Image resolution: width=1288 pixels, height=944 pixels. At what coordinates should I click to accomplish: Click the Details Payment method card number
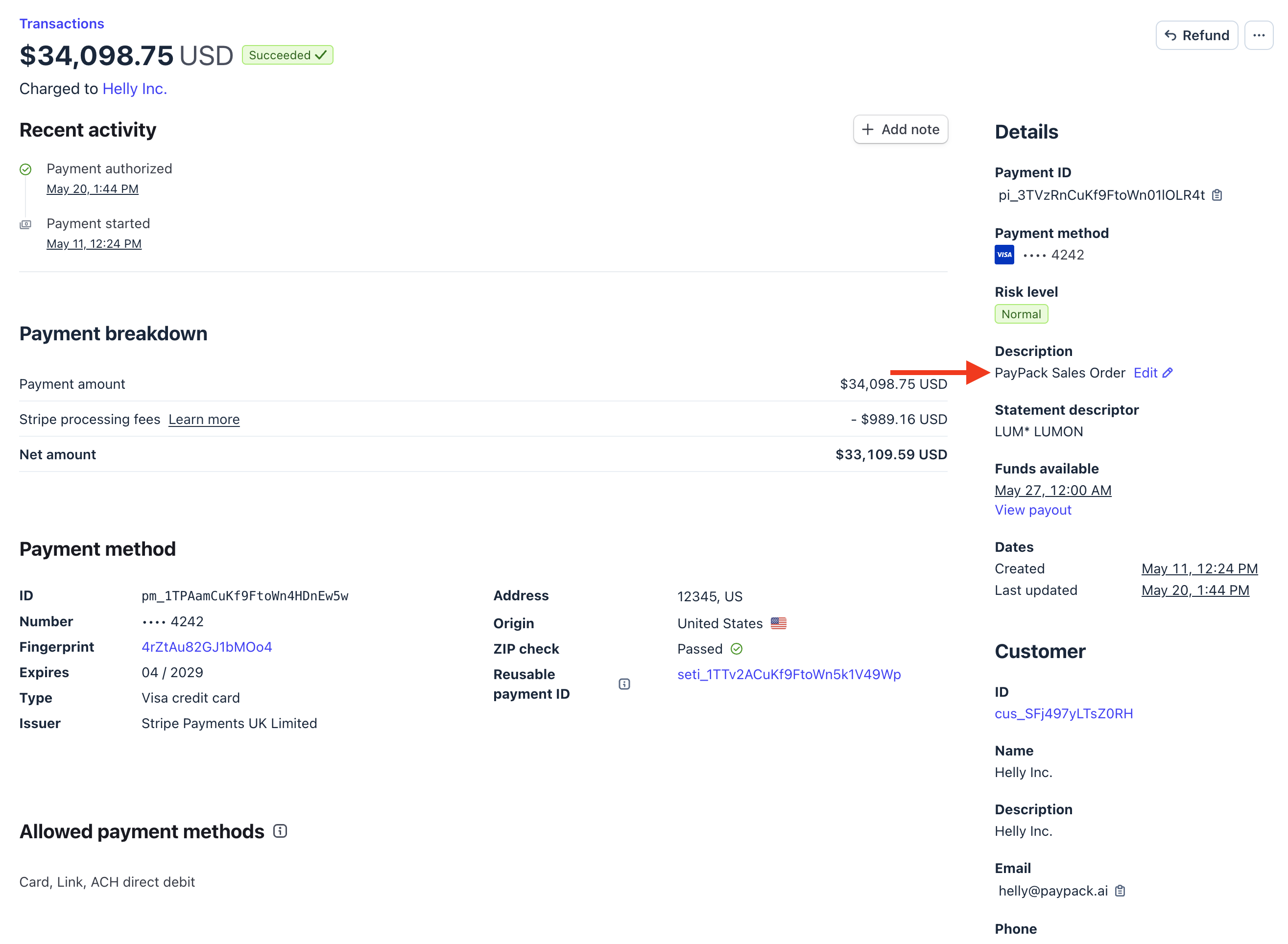point(1053,255)
